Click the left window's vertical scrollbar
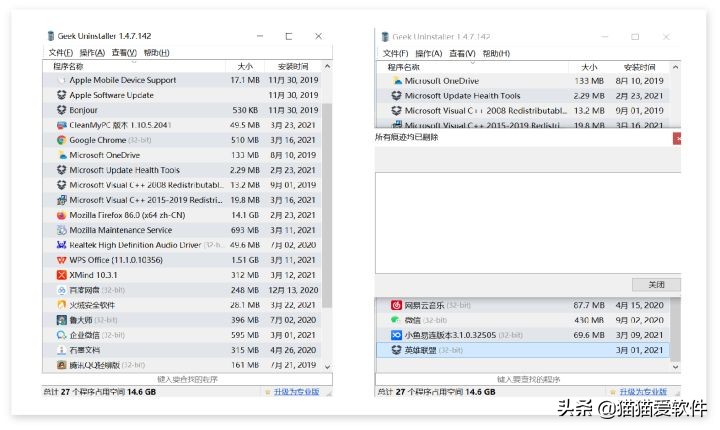 [326, 200]
